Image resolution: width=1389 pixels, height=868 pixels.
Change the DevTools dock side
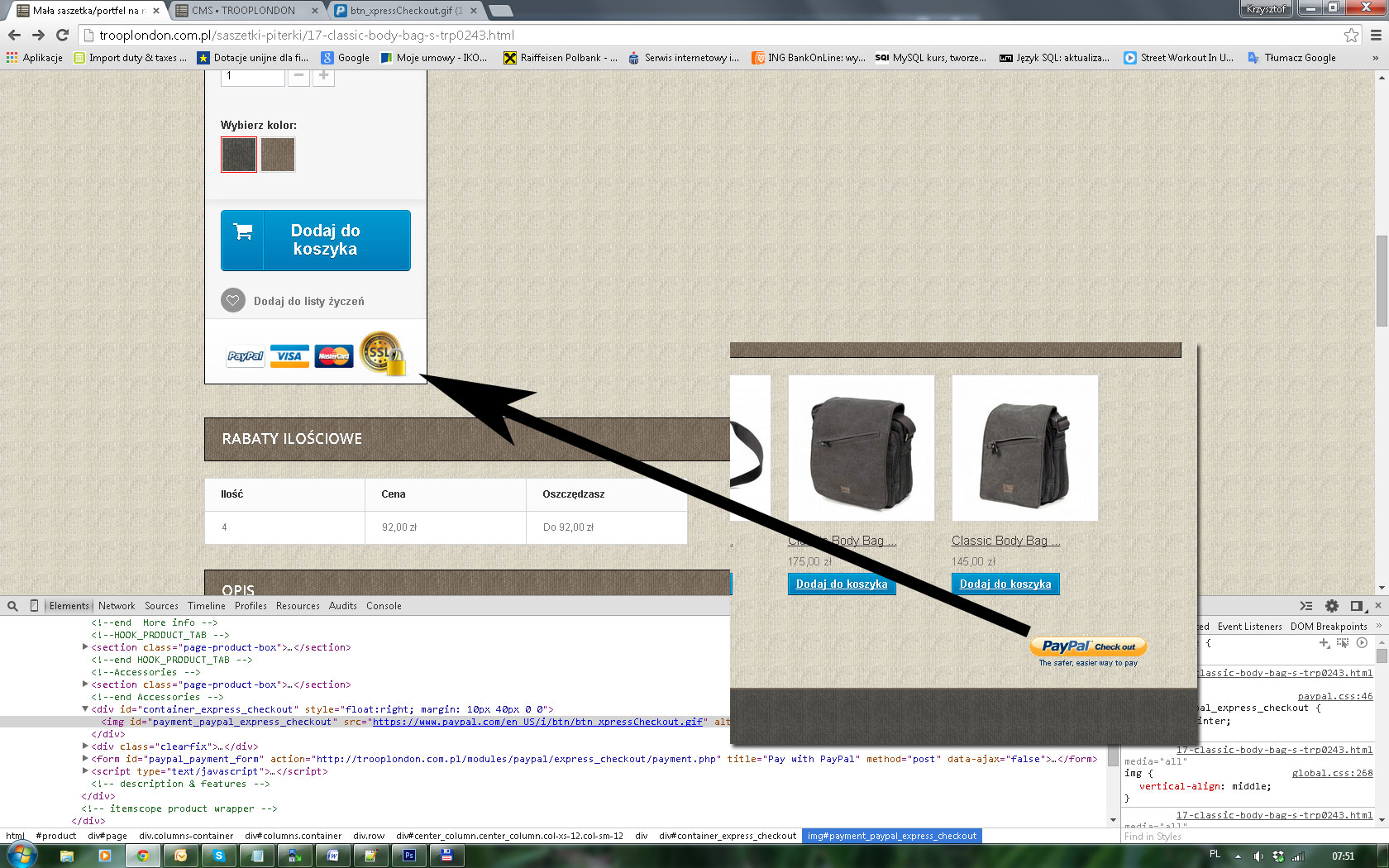tap(1357, 606)
